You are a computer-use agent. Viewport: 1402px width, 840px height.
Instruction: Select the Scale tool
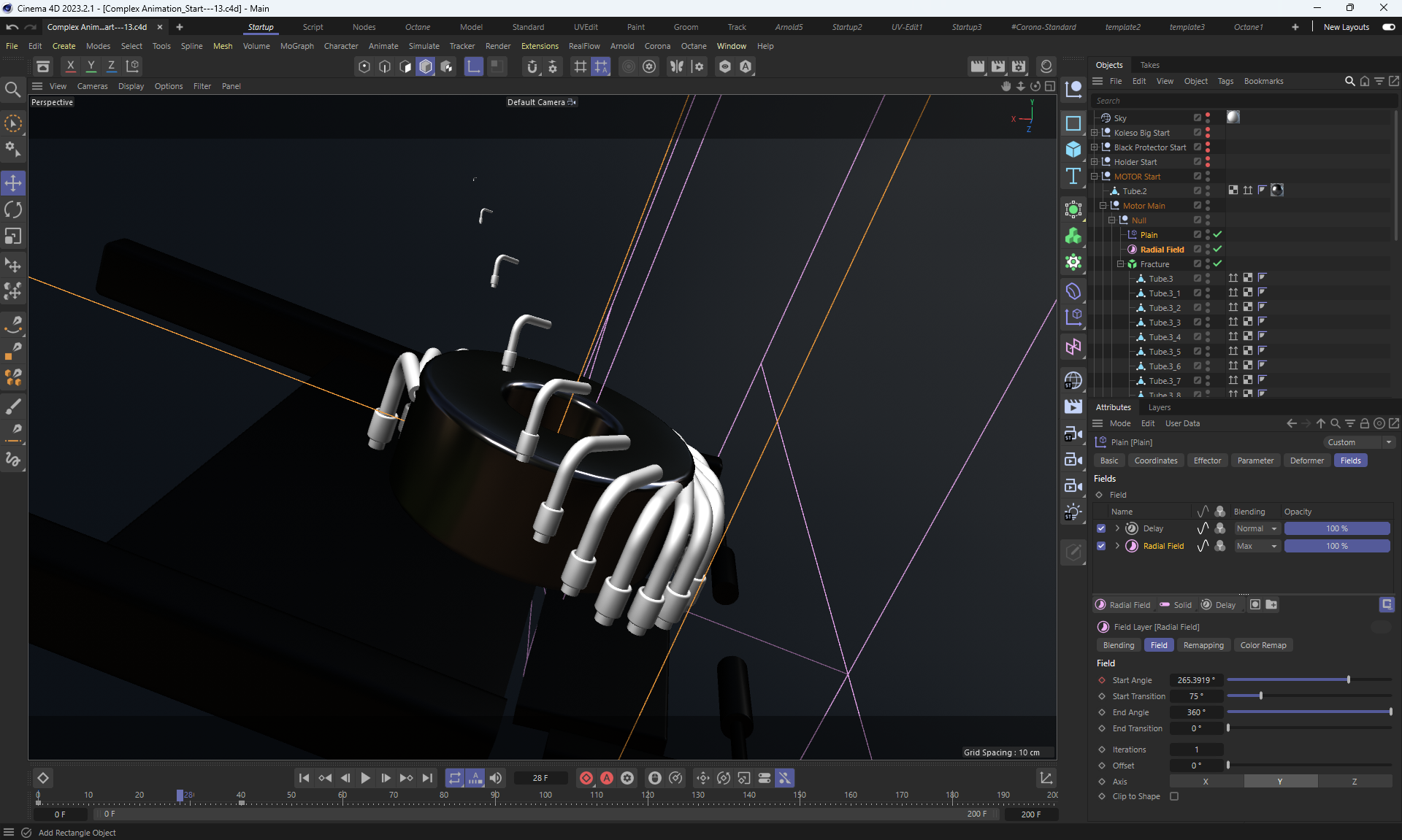click(13, 236)
